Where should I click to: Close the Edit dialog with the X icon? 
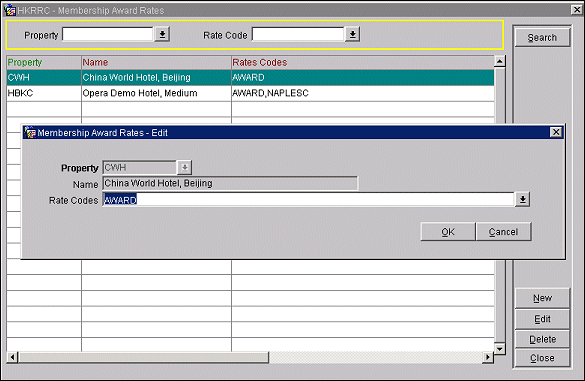[556, 132]
